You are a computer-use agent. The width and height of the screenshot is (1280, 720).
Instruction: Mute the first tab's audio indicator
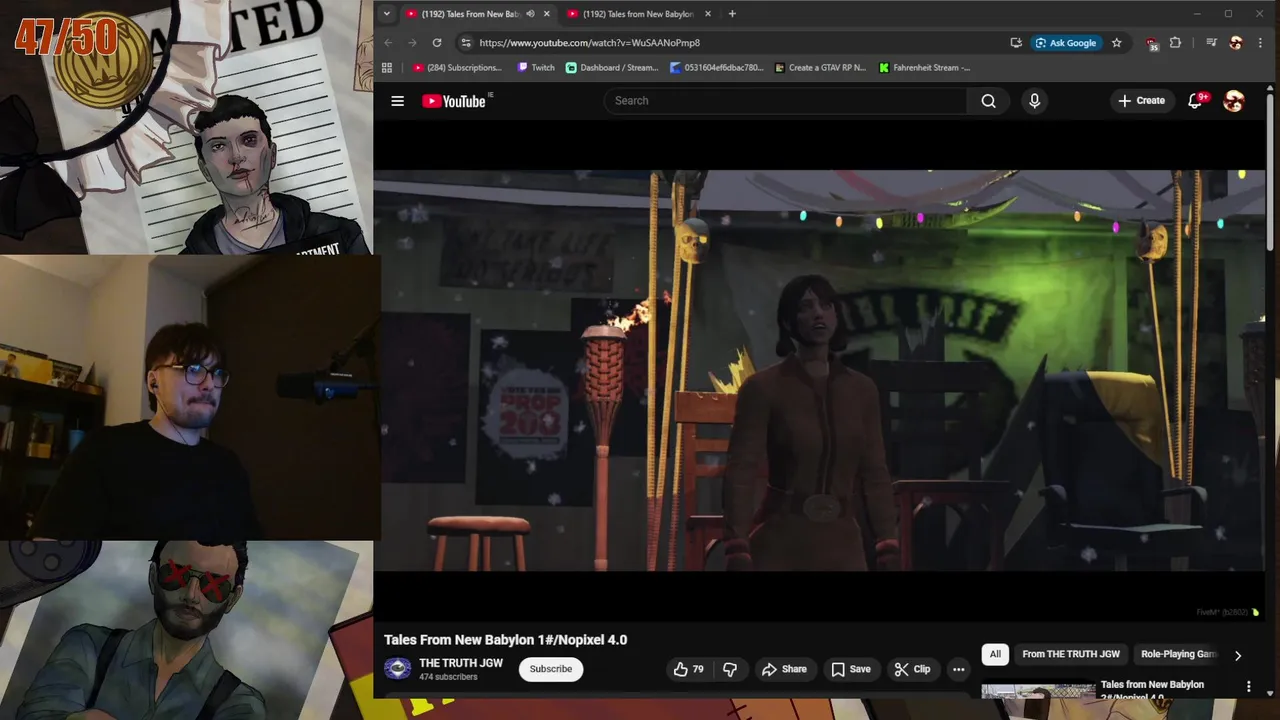tap(530, 14)
